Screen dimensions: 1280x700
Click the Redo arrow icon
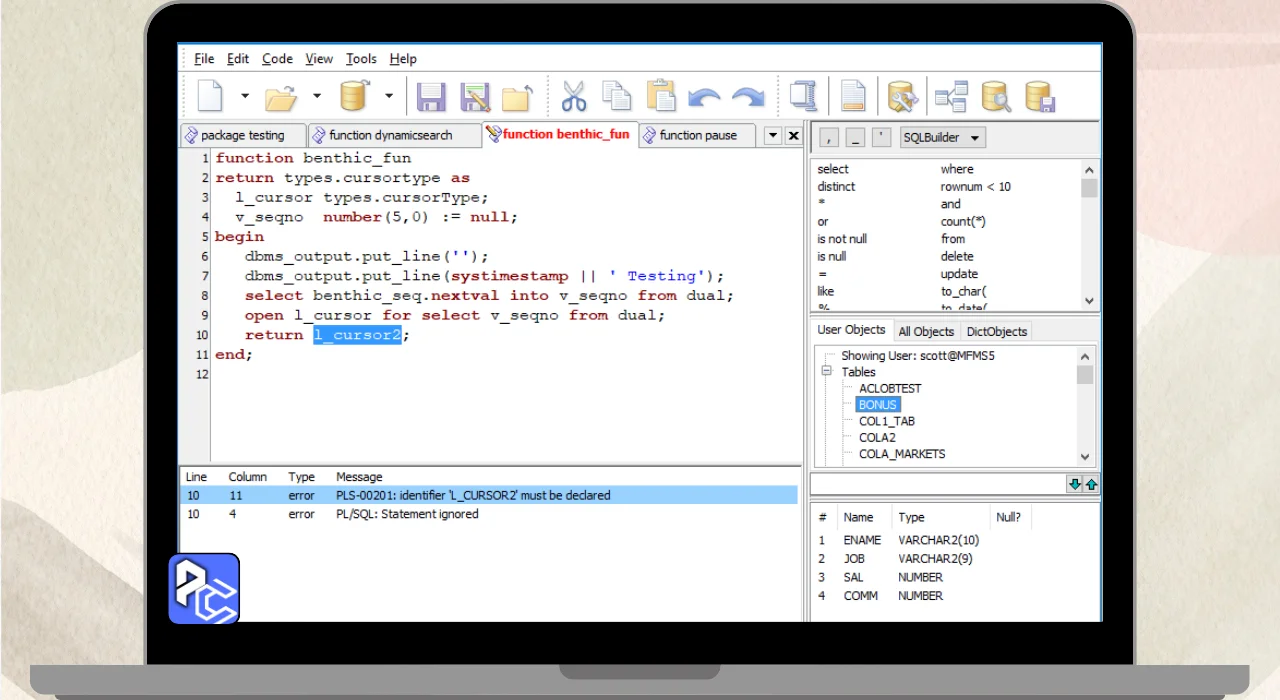coord(747,97)
